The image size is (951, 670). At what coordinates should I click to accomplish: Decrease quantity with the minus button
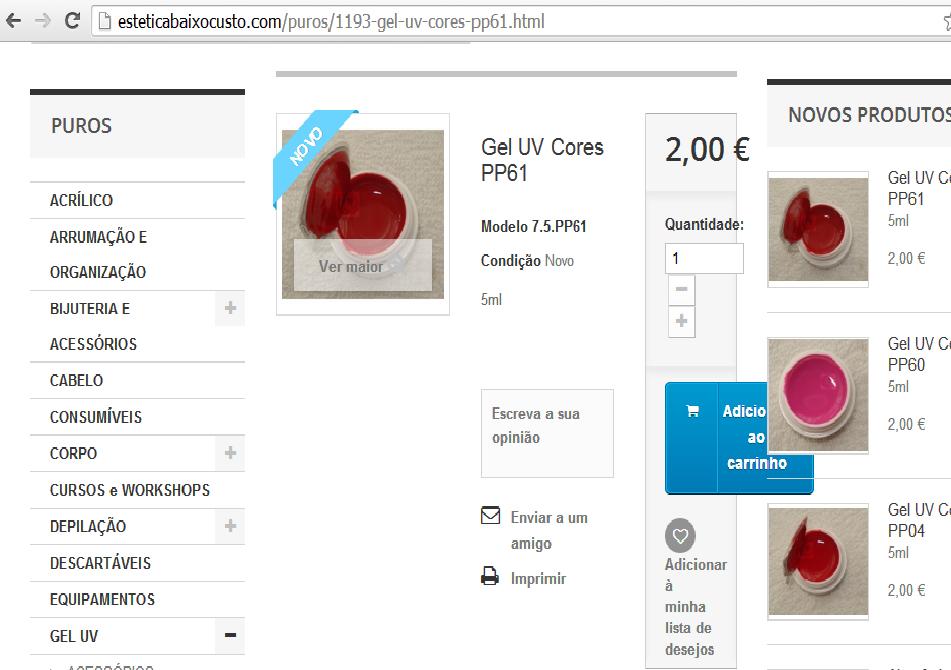coord(681,289)
